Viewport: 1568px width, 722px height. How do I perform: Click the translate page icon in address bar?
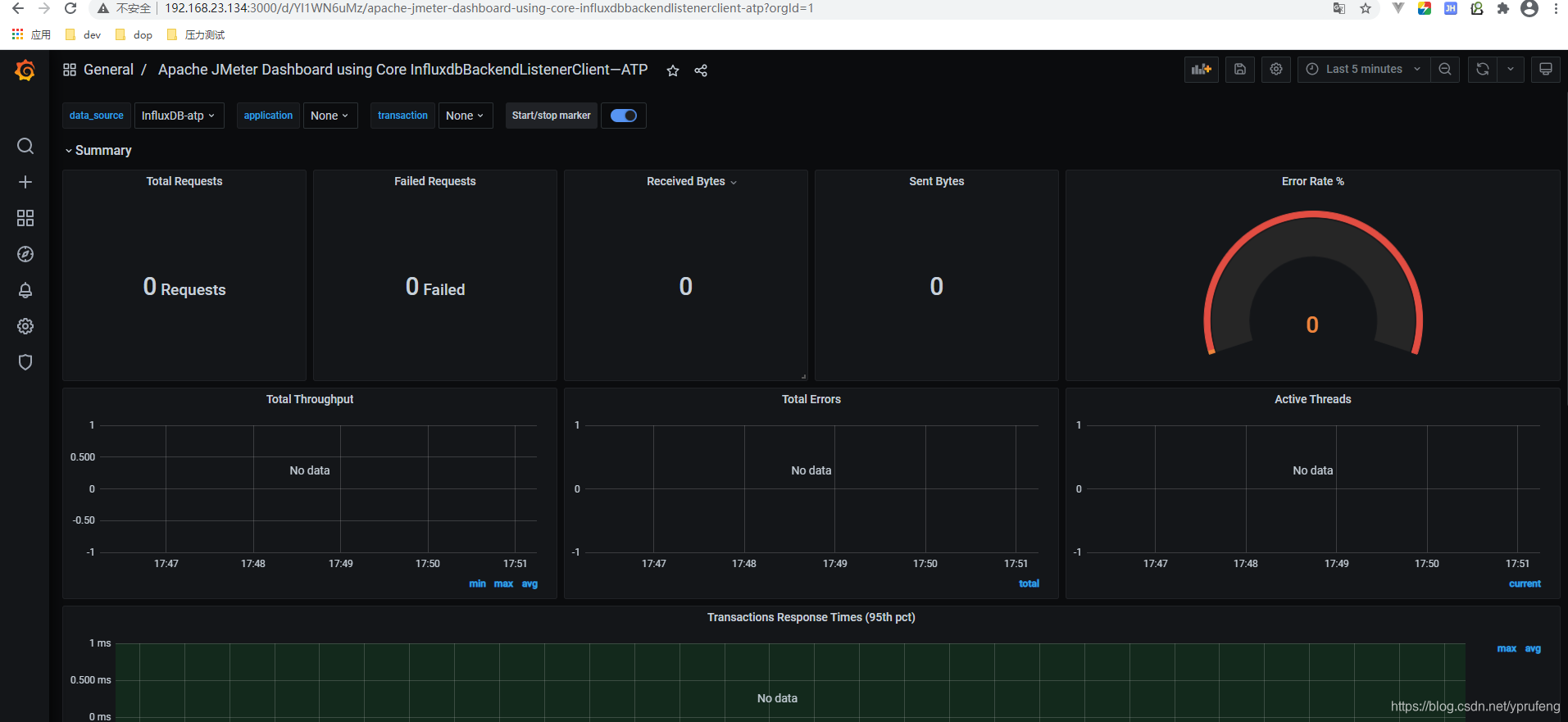click(x=1339, y=8)
